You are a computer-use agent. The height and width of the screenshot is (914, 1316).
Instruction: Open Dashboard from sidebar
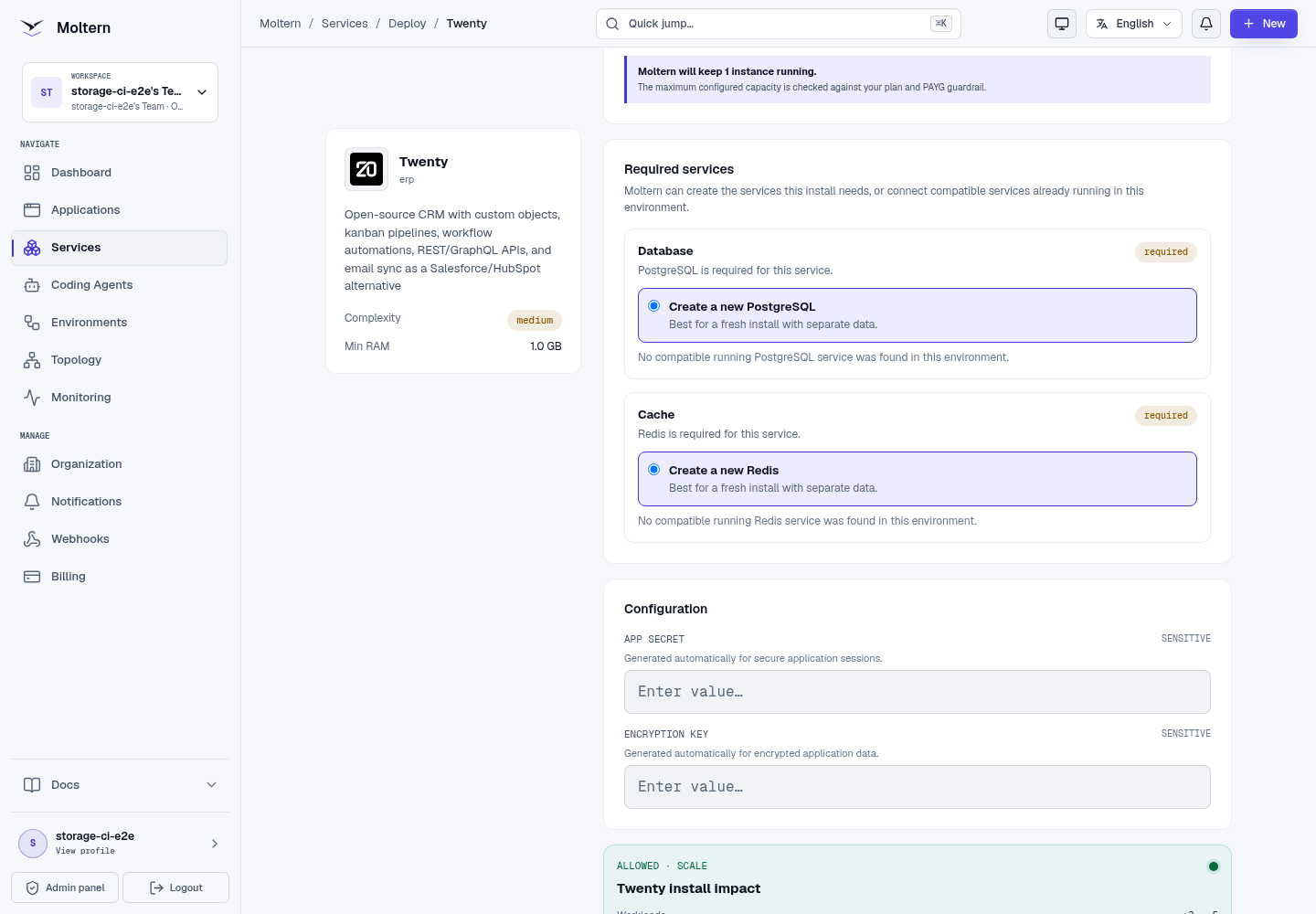point(119,173)
